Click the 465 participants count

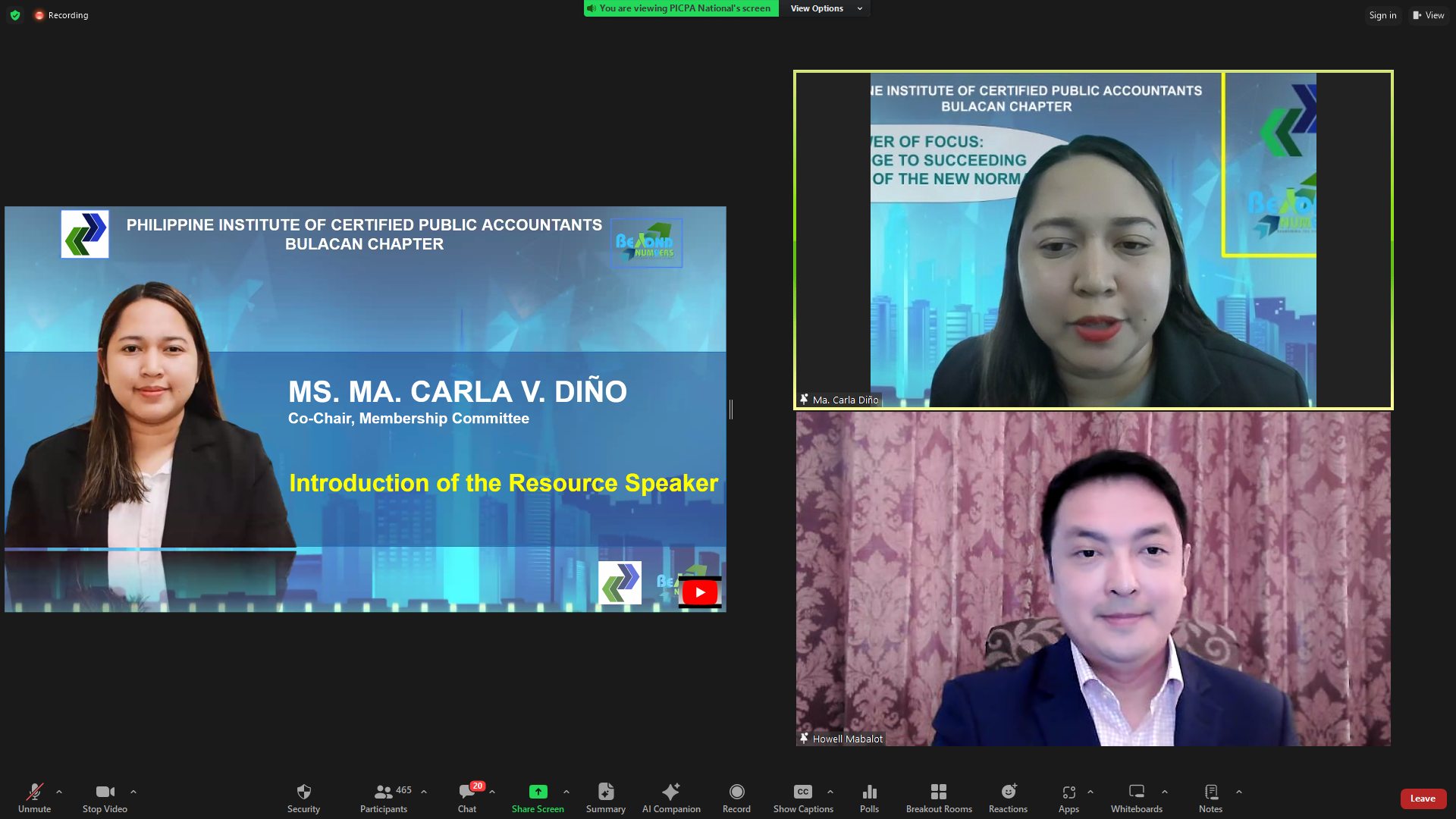(403, 790)
